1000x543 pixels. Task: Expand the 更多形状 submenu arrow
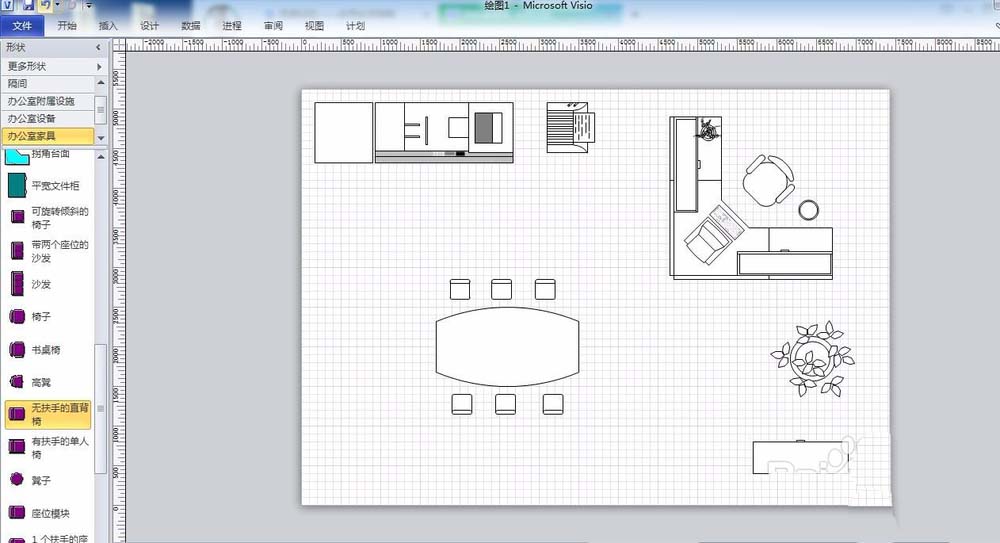tap(99, 66)
